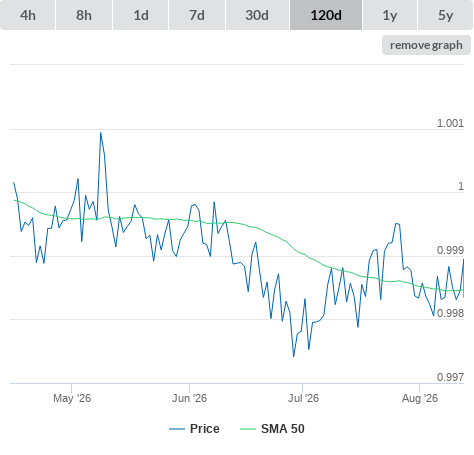The width and height of the screenshot is (474, 455).
Task: Choose the 1d time range tab
Action: pos(141,15)
